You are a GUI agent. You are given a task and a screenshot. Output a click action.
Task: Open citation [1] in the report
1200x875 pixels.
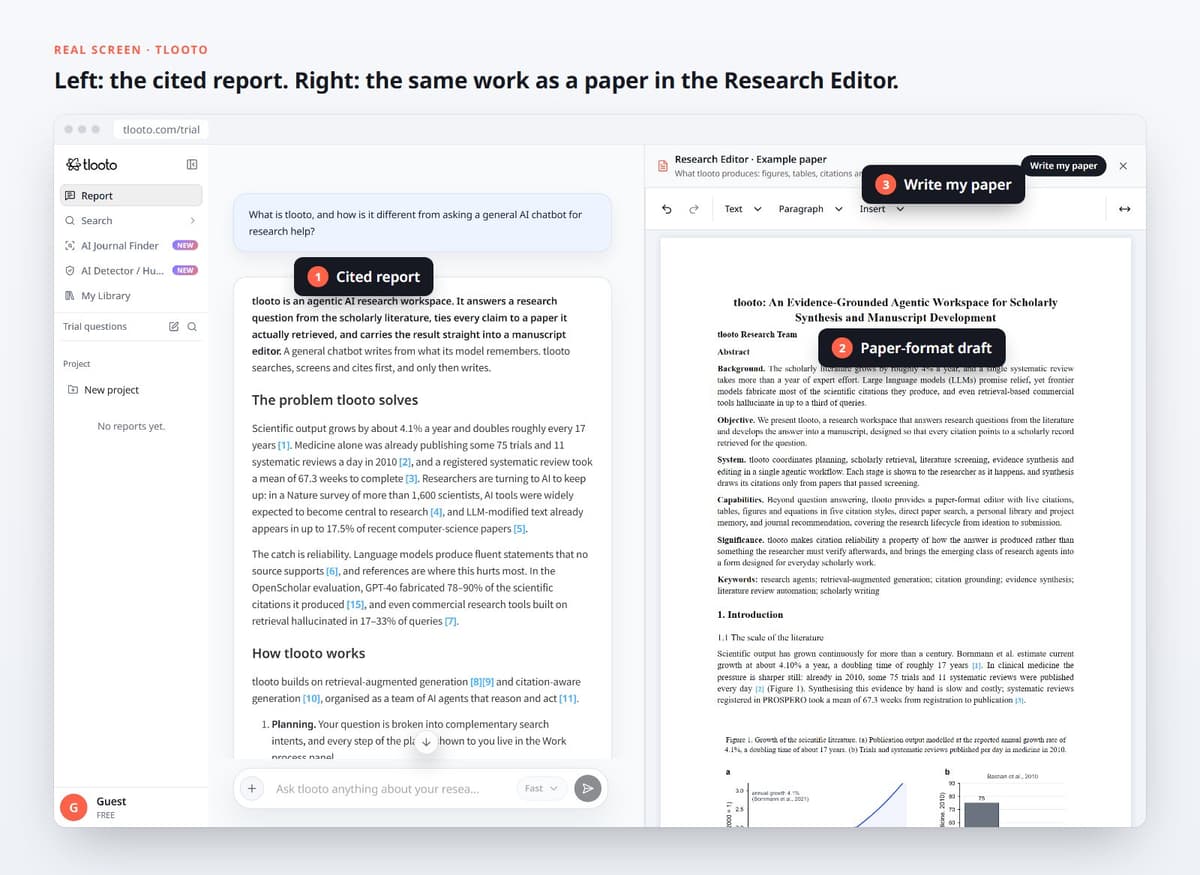[x=285, y=445]
